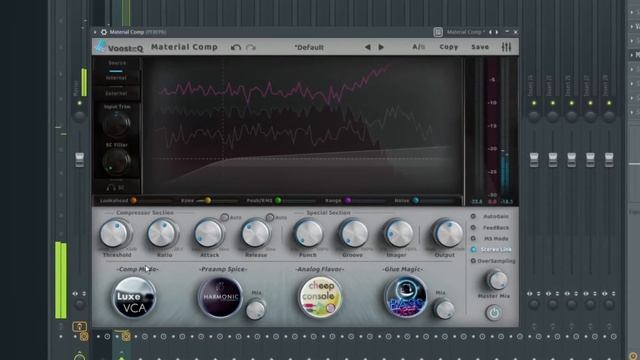This screenshot has height=360, width=640.
Task: Click title bar previous preset arrow
Action: point(491,32)
